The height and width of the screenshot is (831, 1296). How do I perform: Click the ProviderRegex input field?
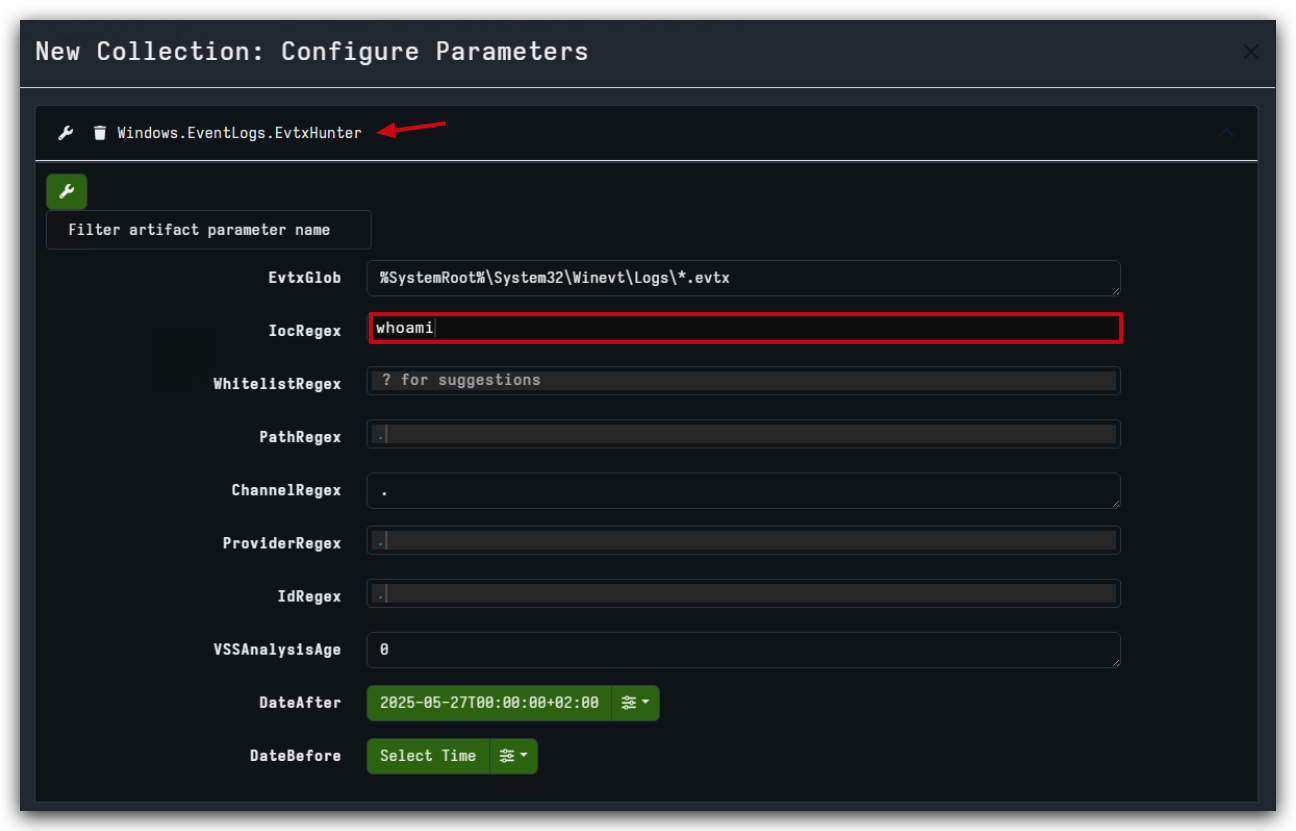(744, 541)
